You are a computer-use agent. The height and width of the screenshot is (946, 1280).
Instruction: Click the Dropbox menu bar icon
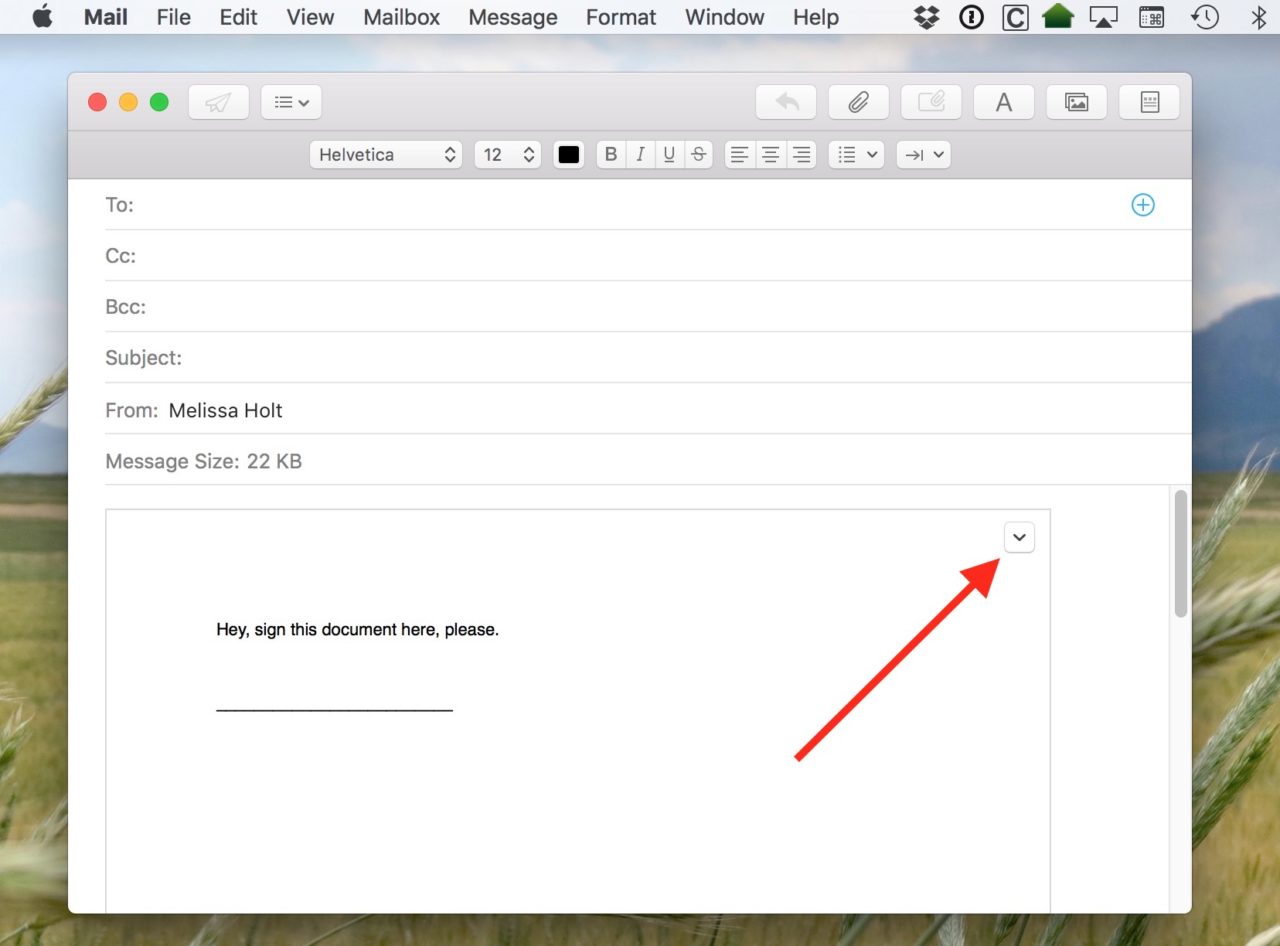[927, 17]
